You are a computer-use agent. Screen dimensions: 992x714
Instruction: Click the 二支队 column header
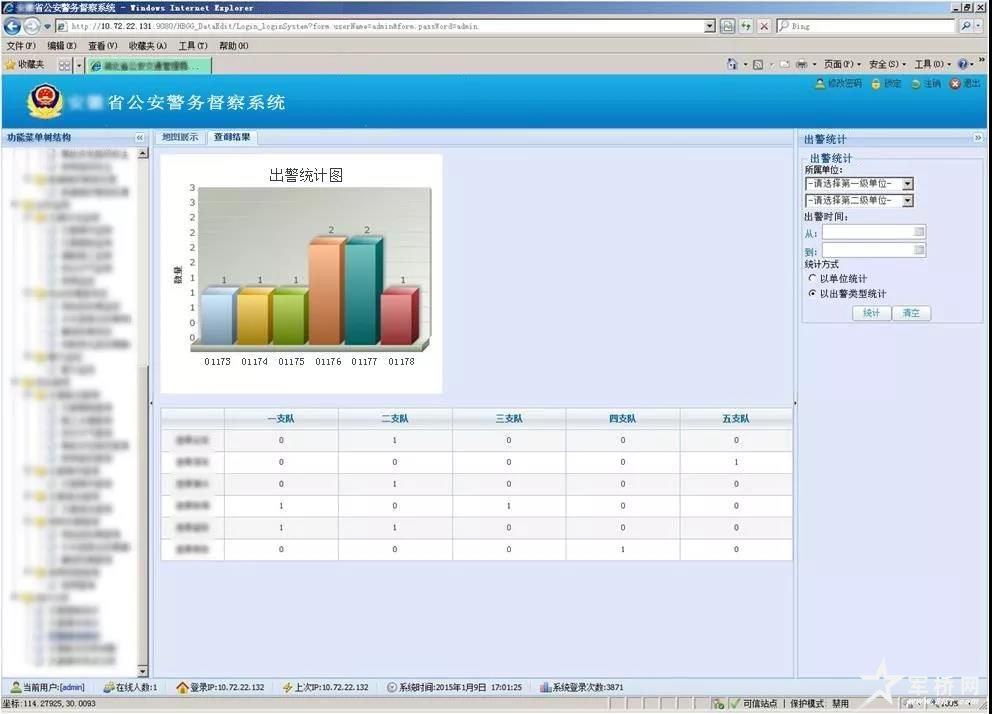point(395,419)
